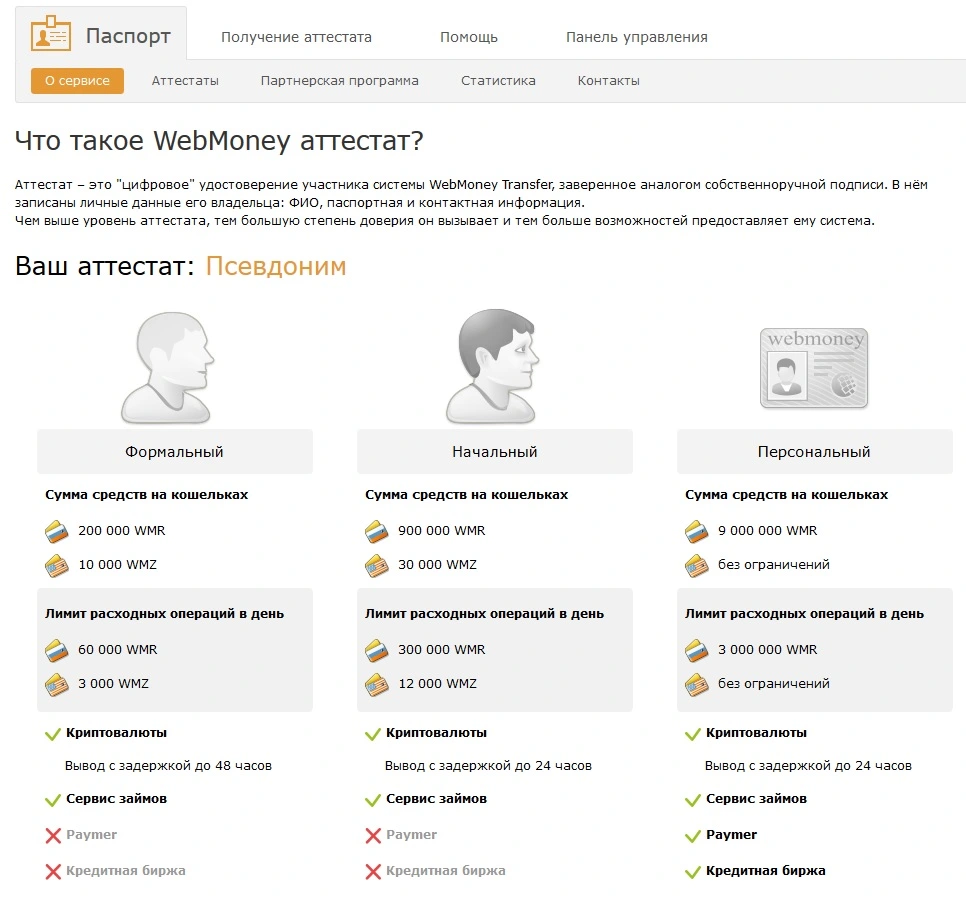966x900 pixels.
Task: Click '9 000 000 WMR' value
Action: tap(768, 530)
